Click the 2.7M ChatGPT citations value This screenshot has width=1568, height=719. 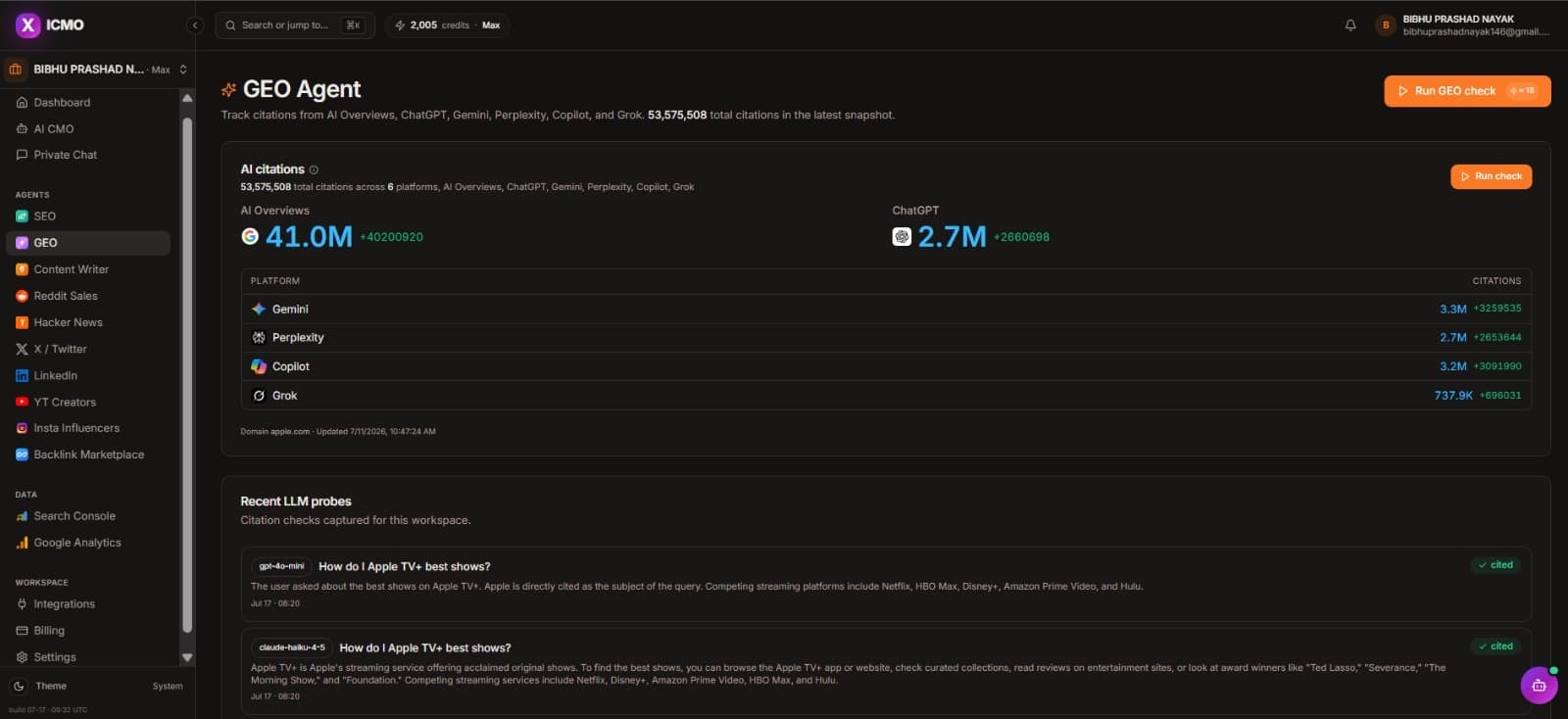click(x=952, y=236)
